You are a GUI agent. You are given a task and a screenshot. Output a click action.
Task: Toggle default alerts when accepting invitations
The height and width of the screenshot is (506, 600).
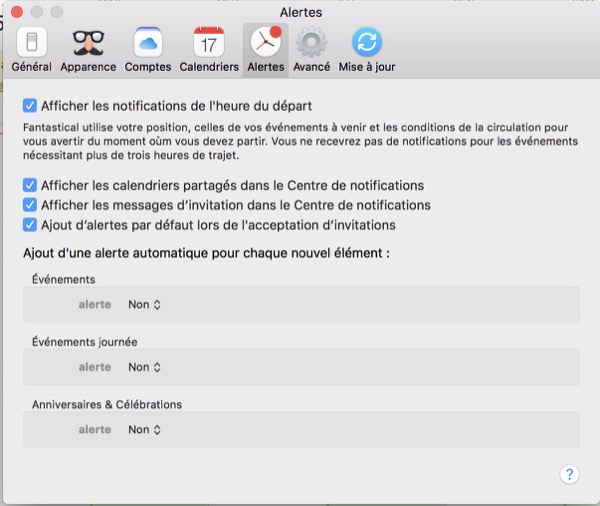(30, 225)
